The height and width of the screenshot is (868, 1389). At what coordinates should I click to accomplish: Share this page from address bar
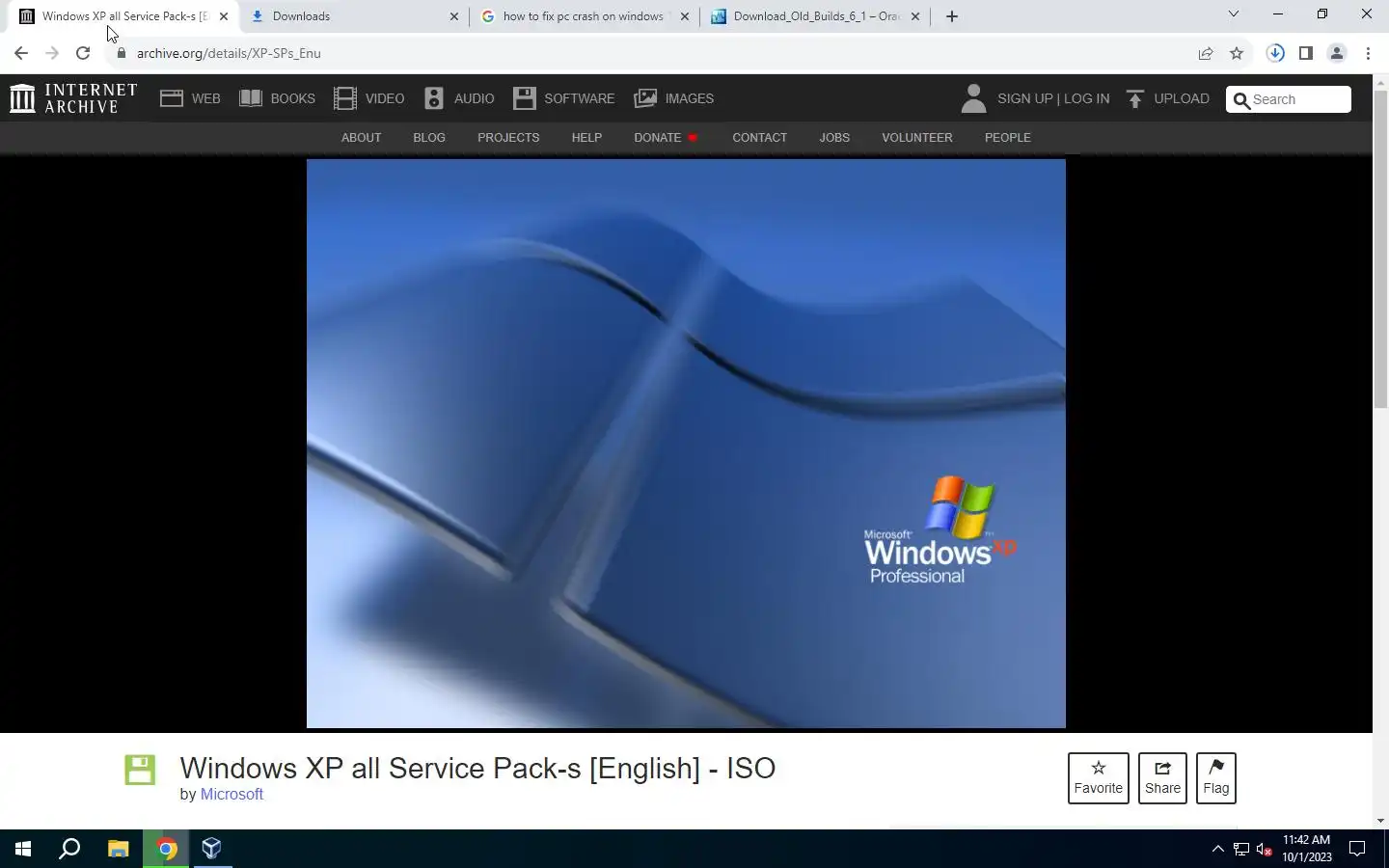(1206, 53)
